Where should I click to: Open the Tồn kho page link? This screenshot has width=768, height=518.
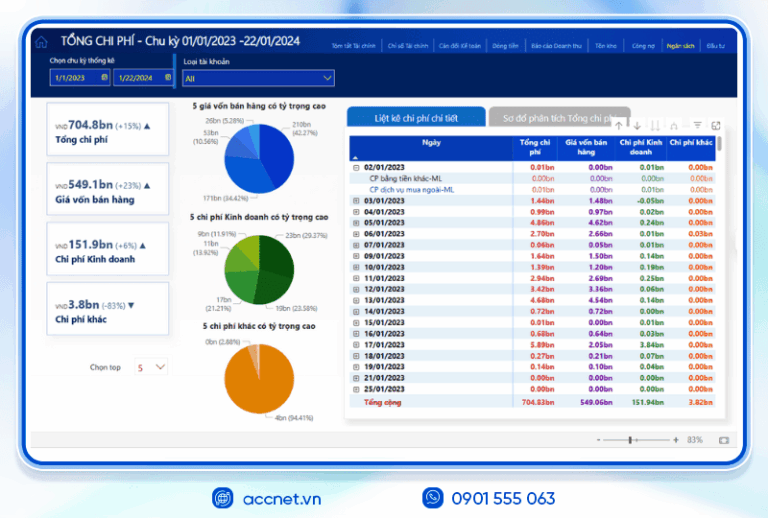605,46
